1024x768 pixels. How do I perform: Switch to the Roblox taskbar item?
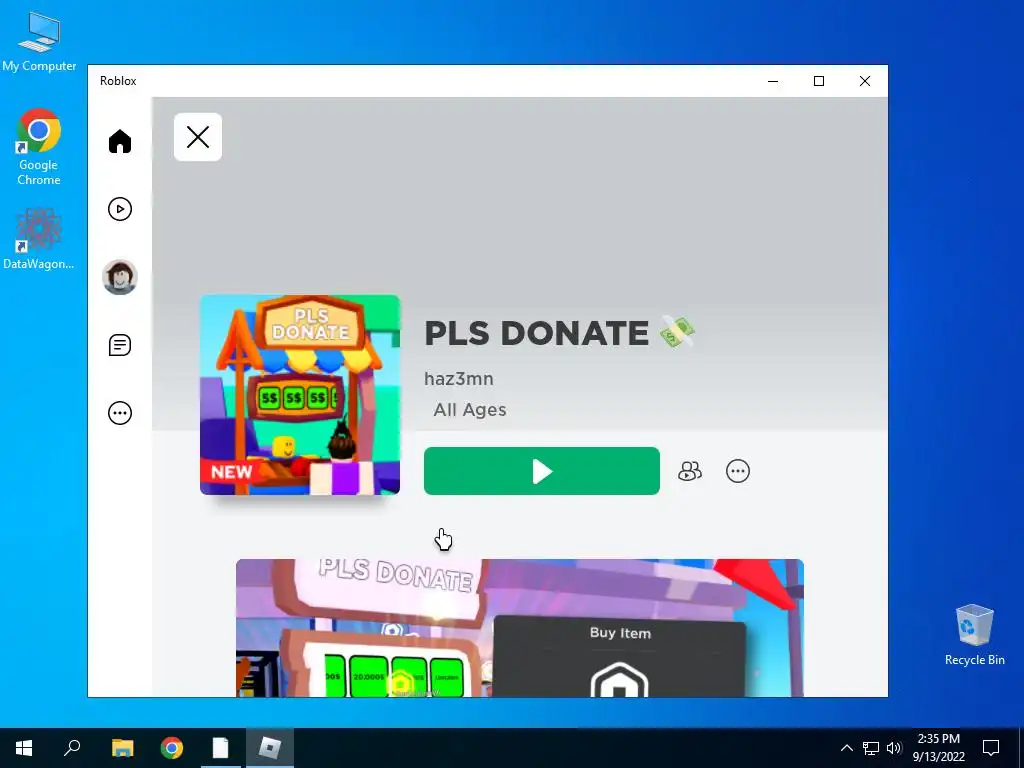click(269, 747)
